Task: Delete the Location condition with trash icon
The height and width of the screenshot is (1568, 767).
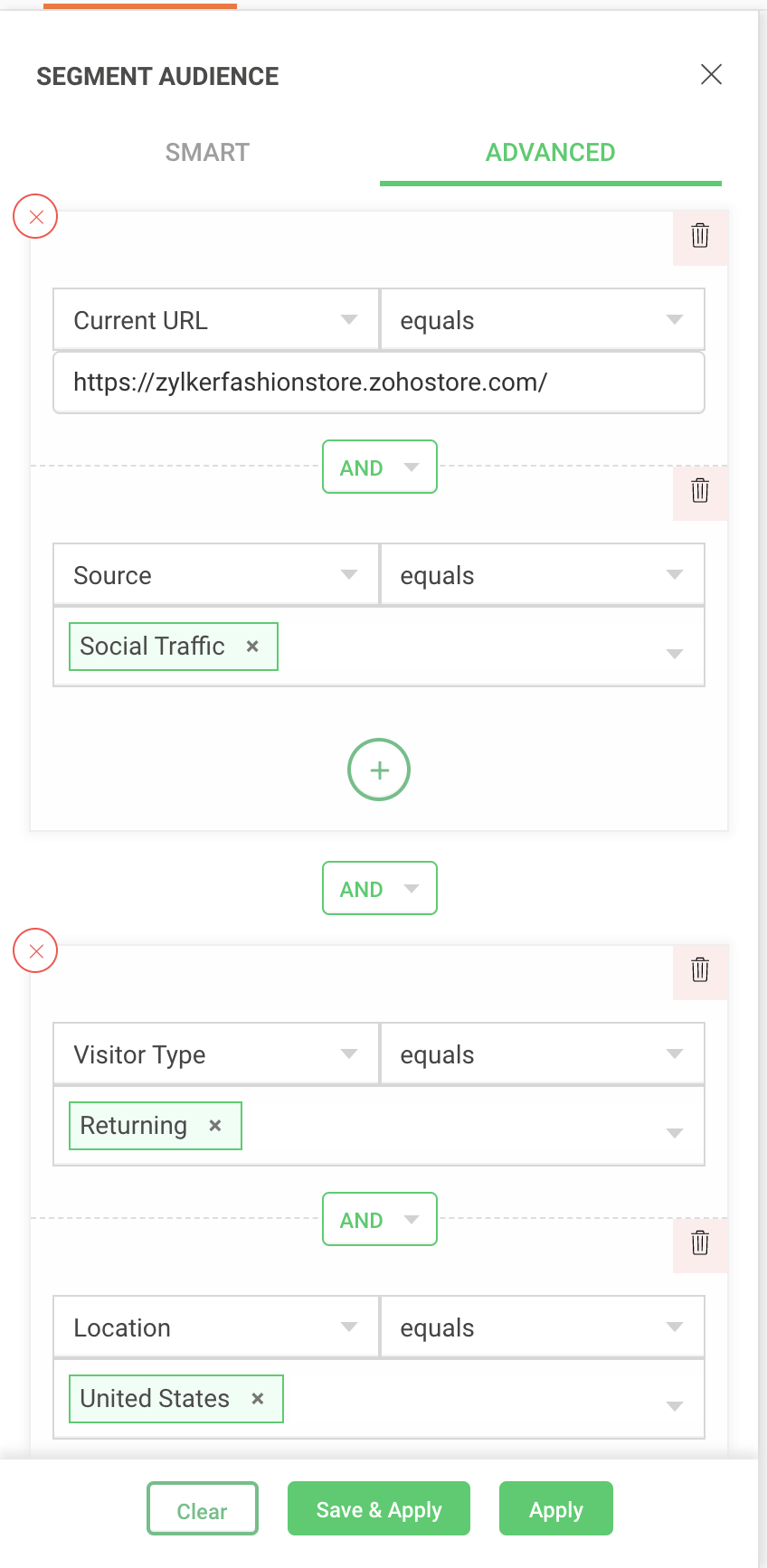Action: tap(700, 1243)
